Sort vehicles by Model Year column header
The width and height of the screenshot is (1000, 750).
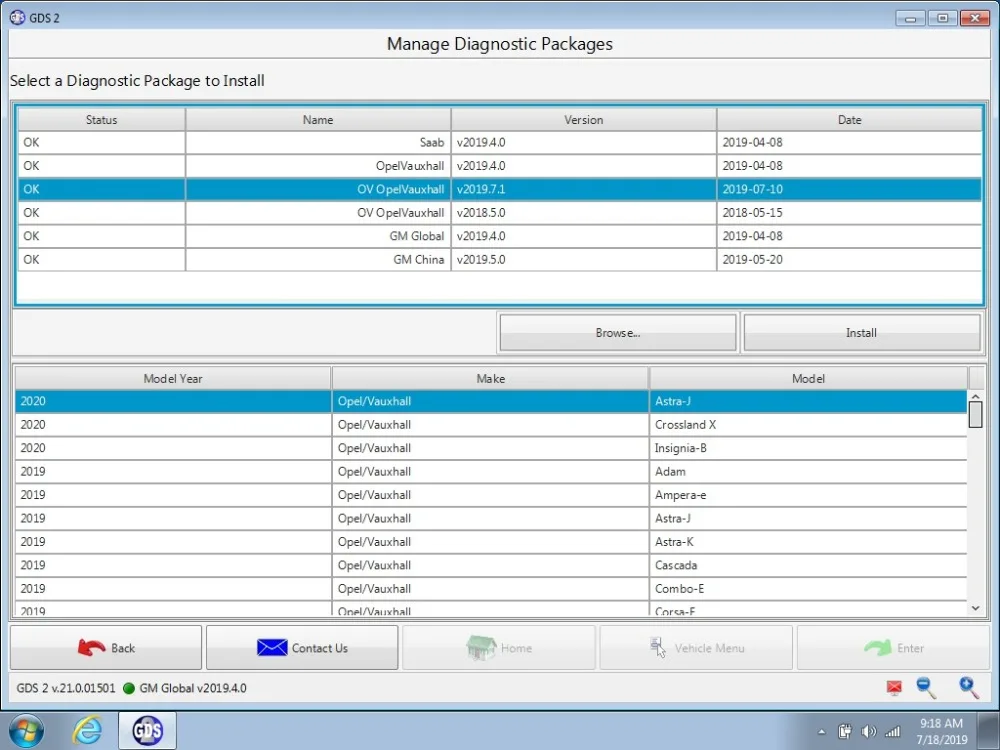click(173, 378)
